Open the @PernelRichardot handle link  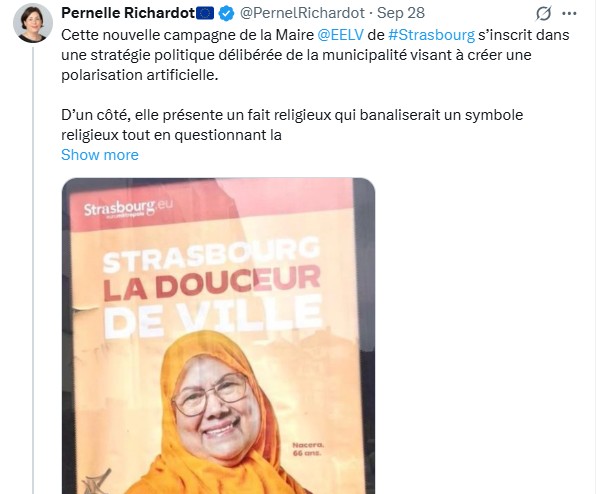click(x=302, y=13)
